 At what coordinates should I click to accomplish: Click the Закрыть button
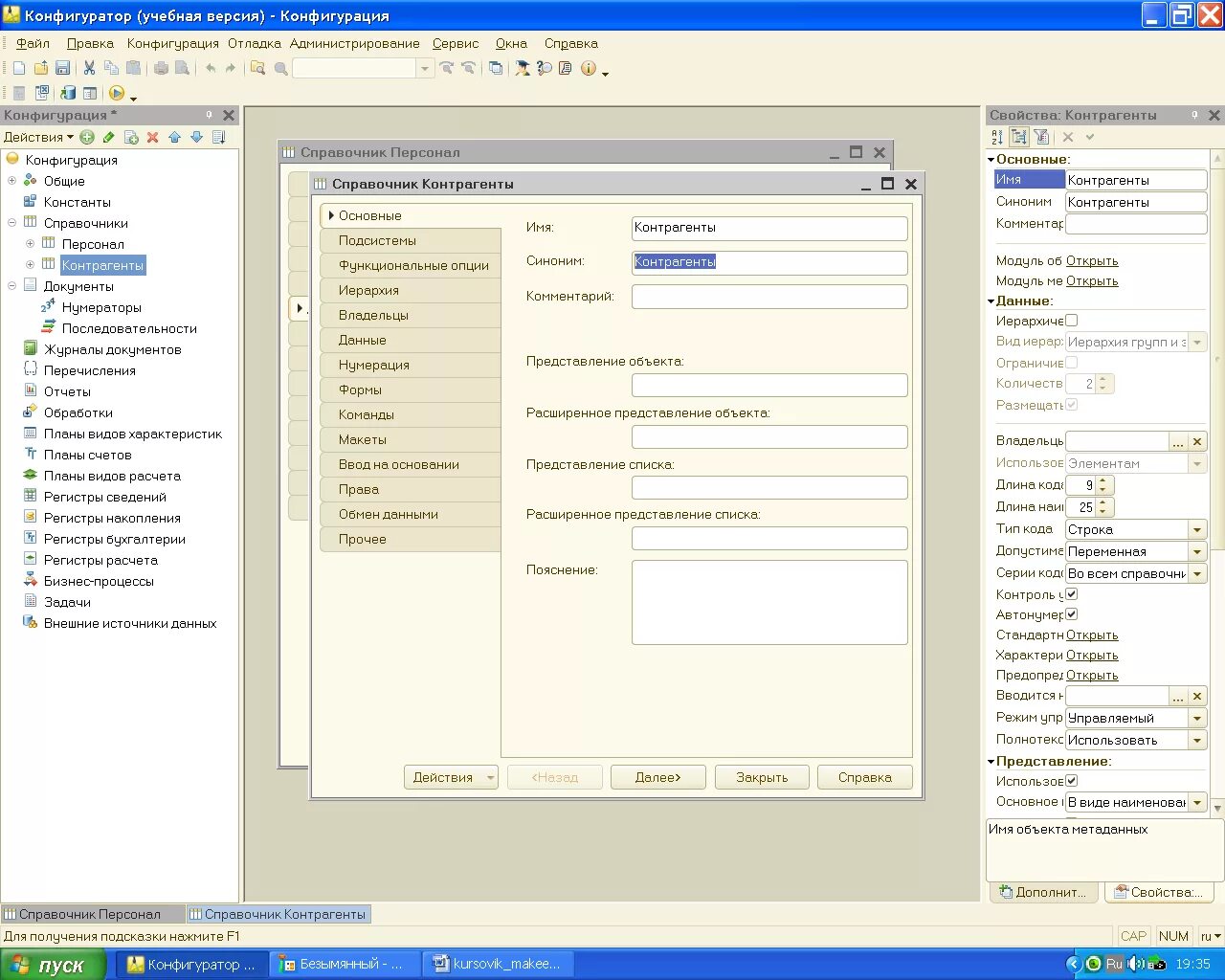(762, 777)
